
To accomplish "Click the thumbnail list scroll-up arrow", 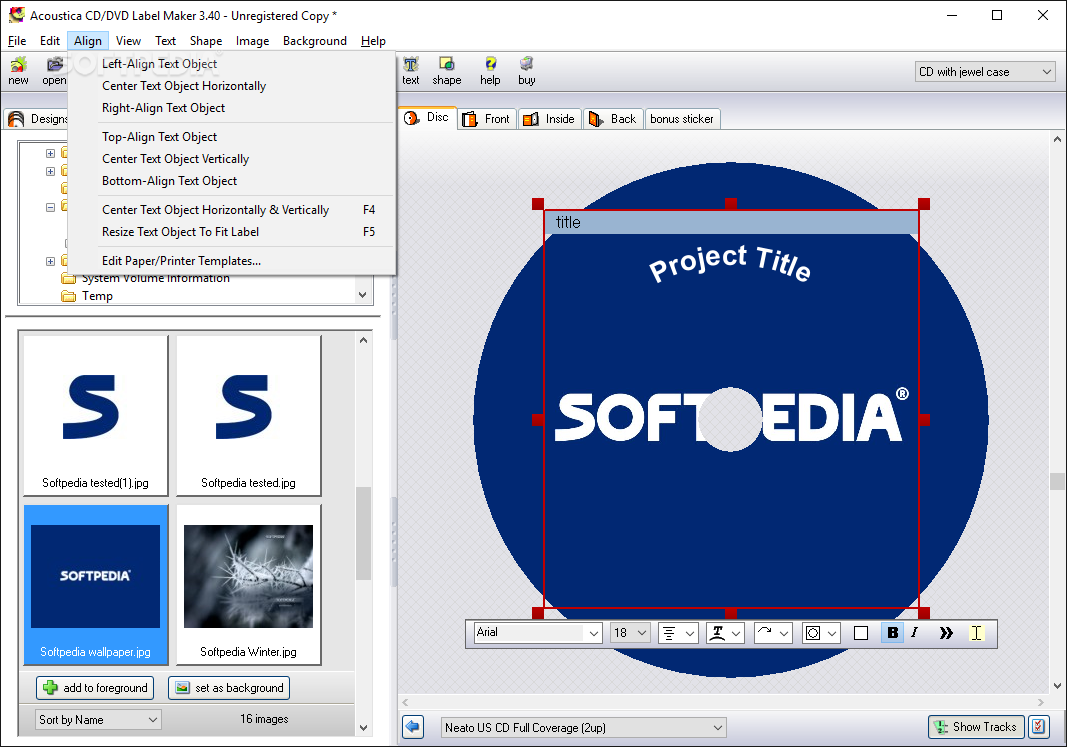I will [363, 340].
